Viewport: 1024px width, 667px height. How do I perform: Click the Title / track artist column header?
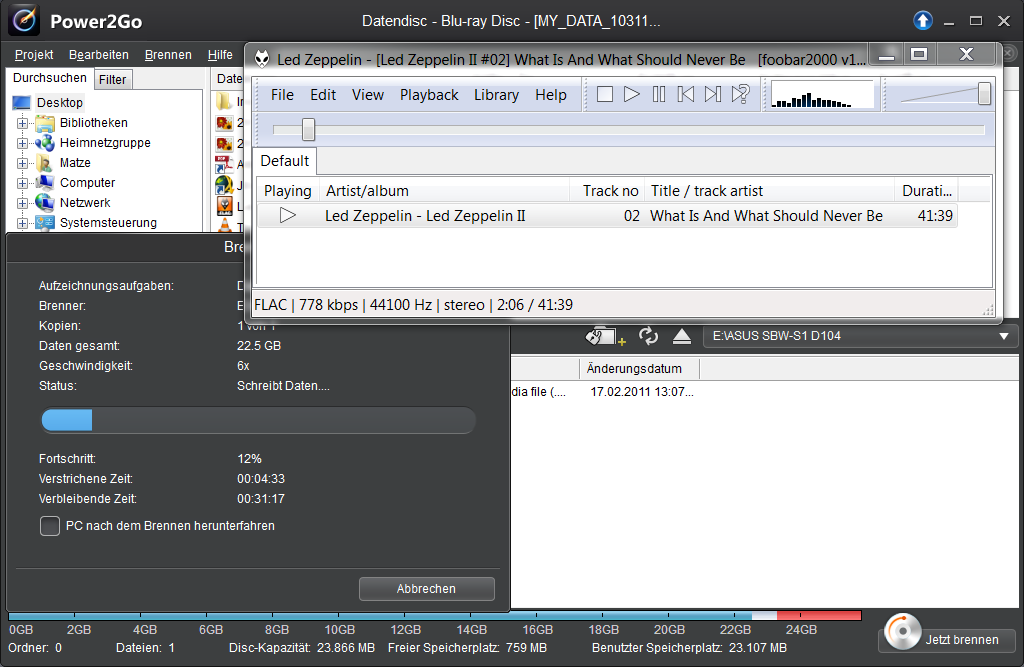tap(769, 191)
